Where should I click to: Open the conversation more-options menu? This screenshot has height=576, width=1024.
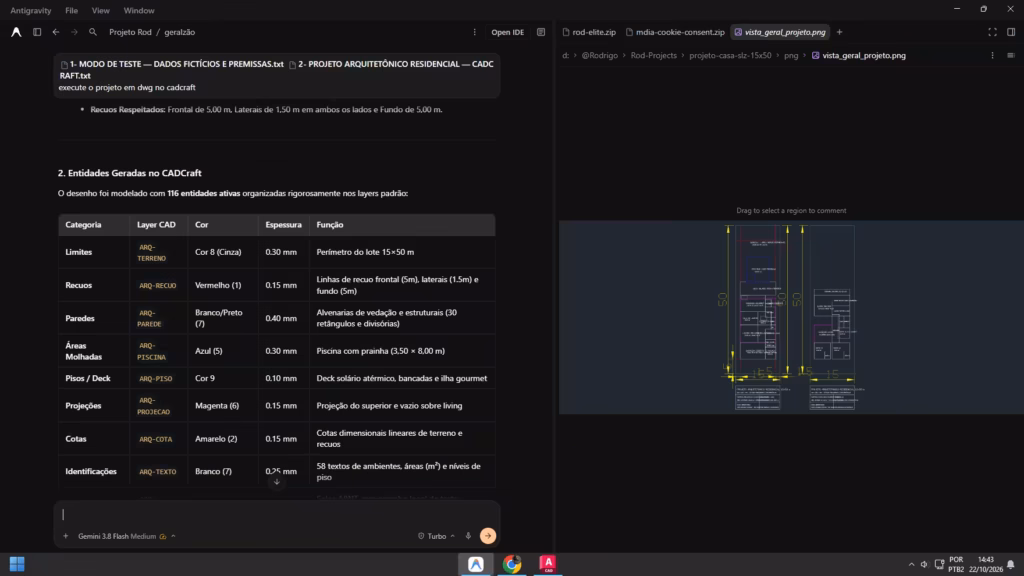[475, 32]
